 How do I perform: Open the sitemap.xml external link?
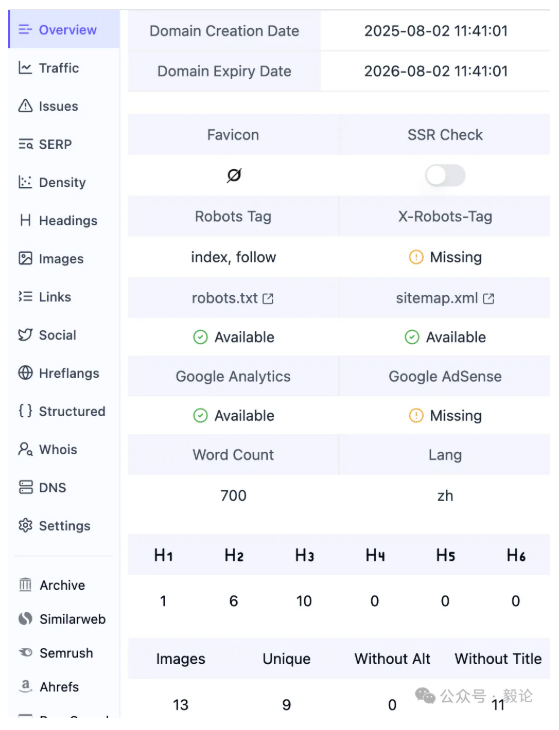(445, 298)
